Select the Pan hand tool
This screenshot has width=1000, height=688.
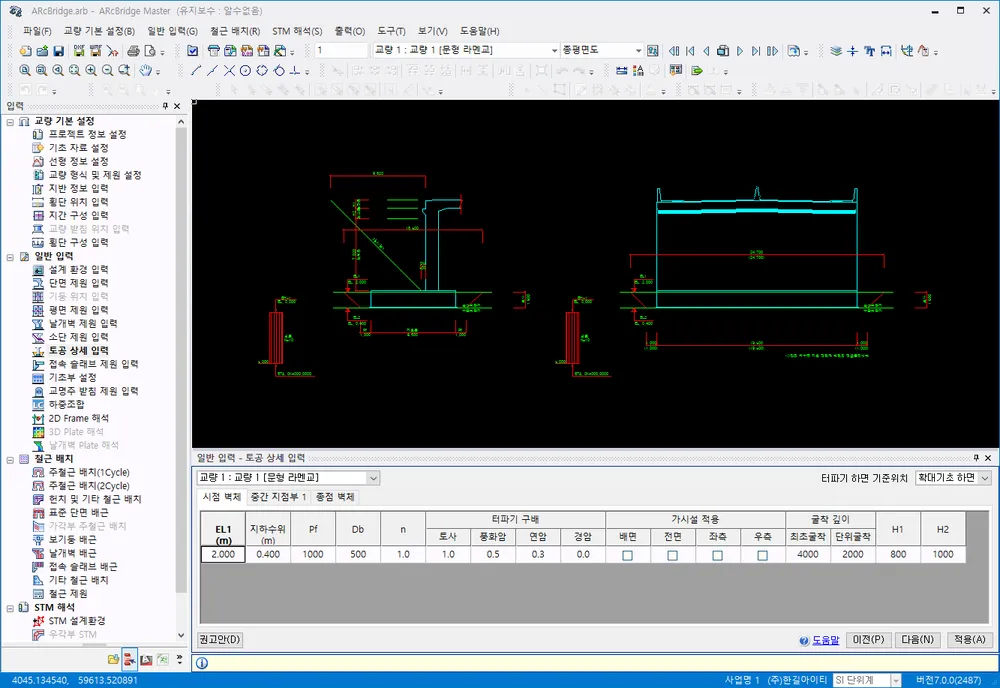click(146, 71)
